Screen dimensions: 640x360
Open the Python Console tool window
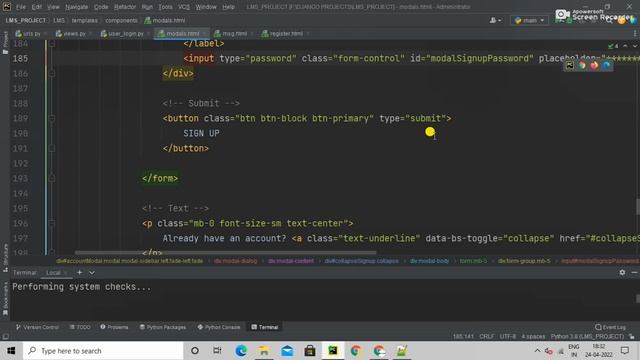tap(219, 327)
